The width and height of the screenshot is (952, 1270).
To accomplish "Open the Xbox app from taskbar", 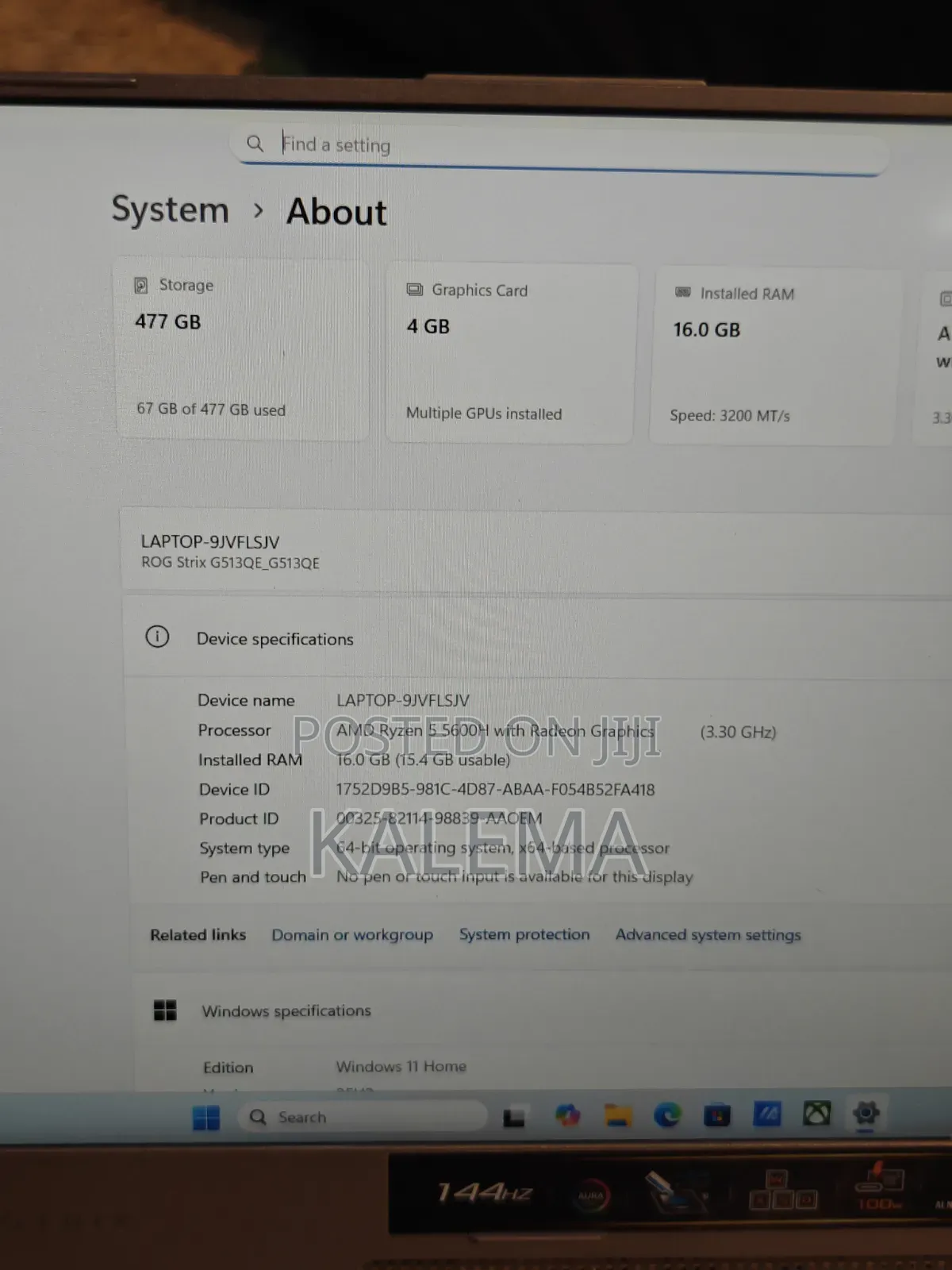I will (x=816, y=1114).
